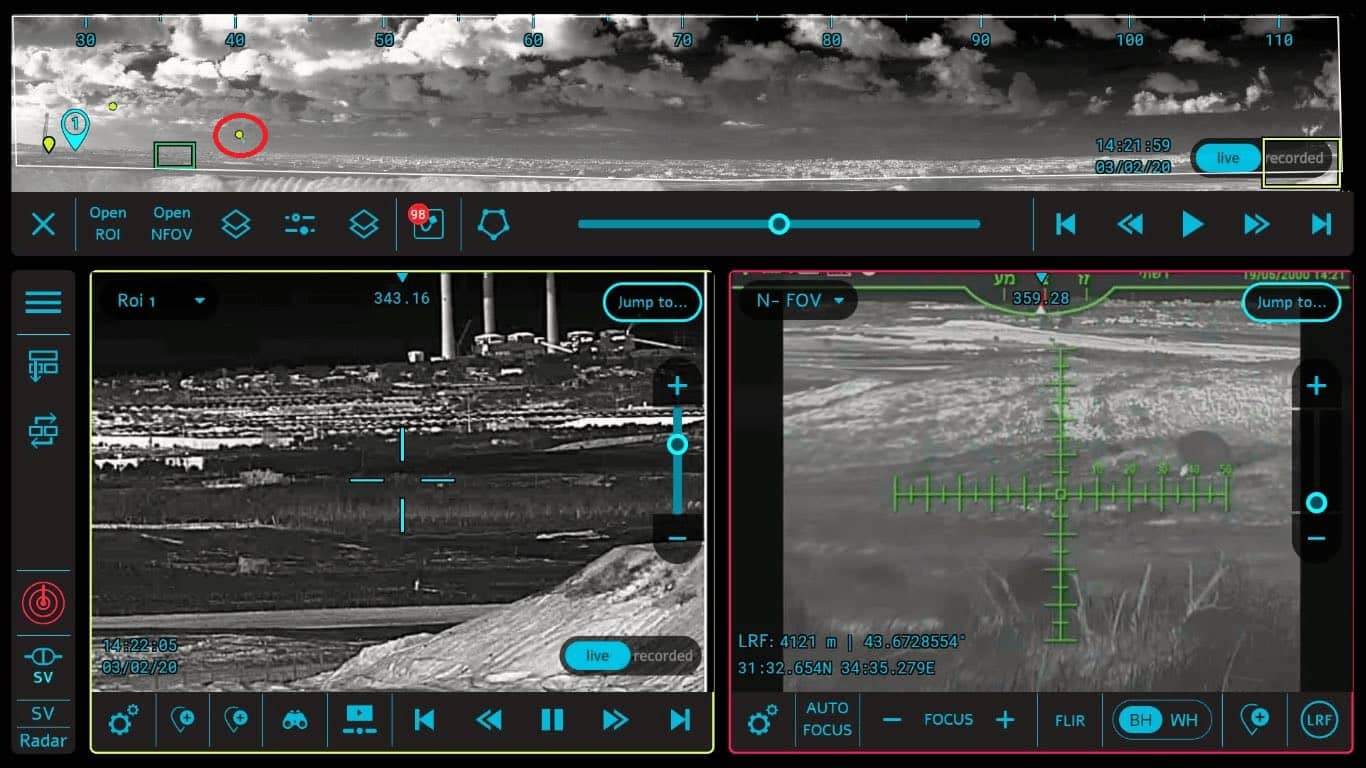Open the N-FOV field-of-view dropdown

(799, 299)
